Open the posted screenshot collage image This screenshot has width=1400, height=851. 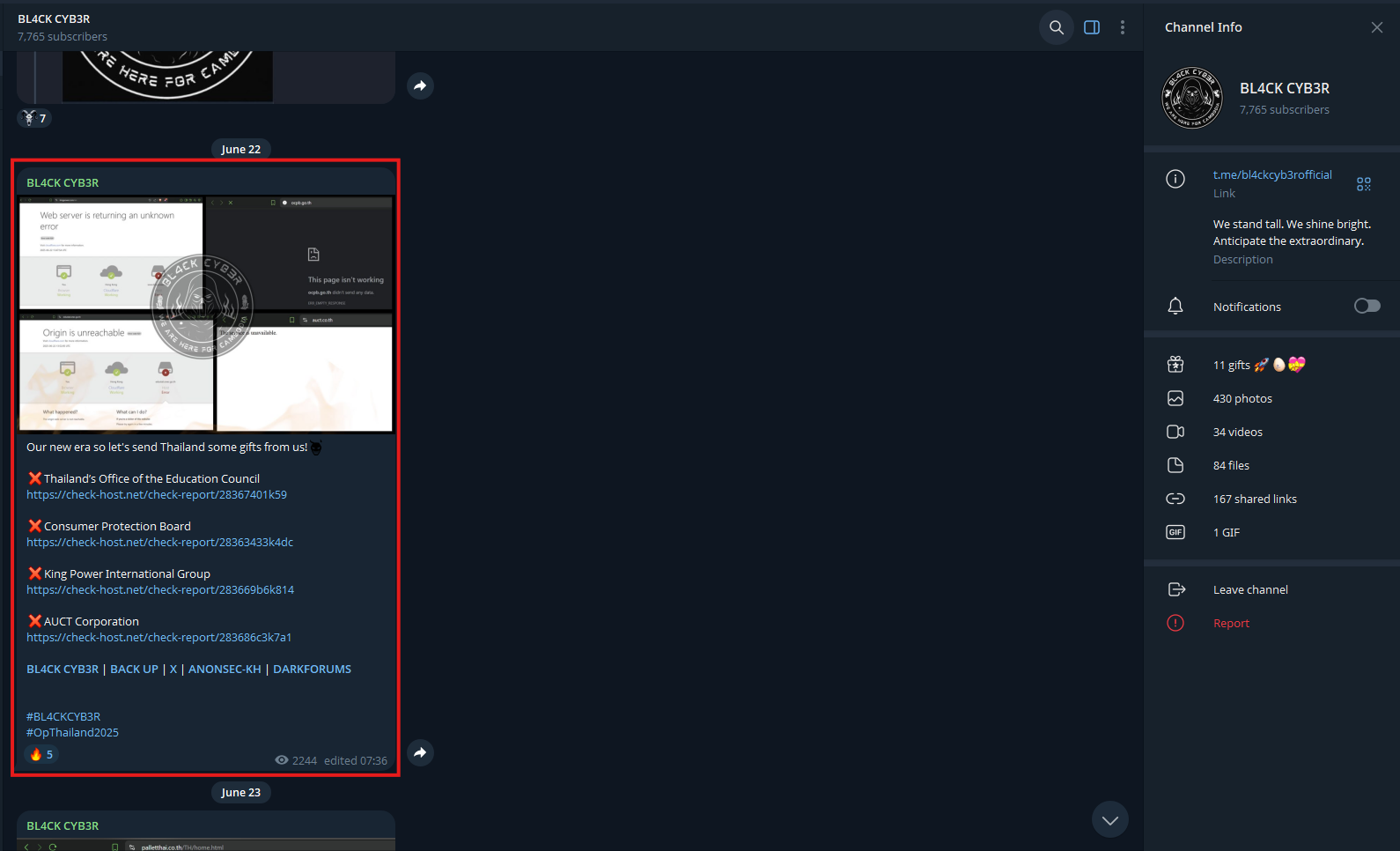[x=206, y=314]
